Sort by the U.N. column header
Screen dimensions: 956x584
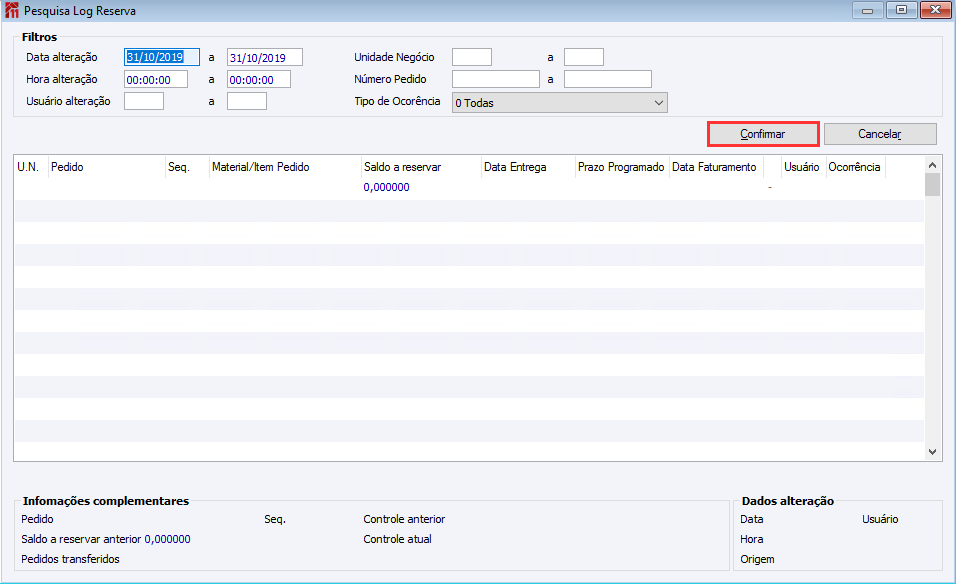pyautogui.click(x=30, y=167)
